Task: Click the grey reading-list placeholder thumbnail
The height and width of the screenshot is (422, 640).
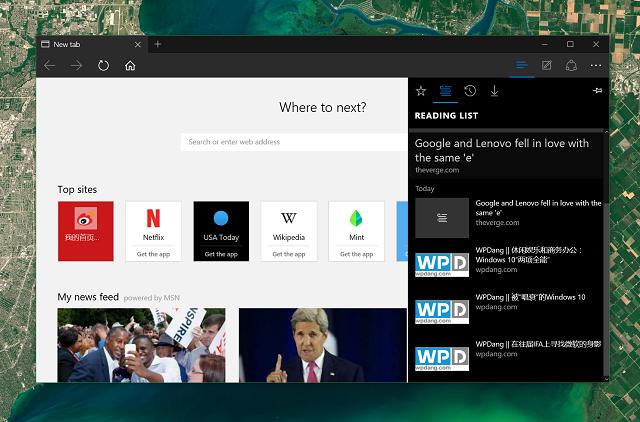Action: (x=442, y=218)
